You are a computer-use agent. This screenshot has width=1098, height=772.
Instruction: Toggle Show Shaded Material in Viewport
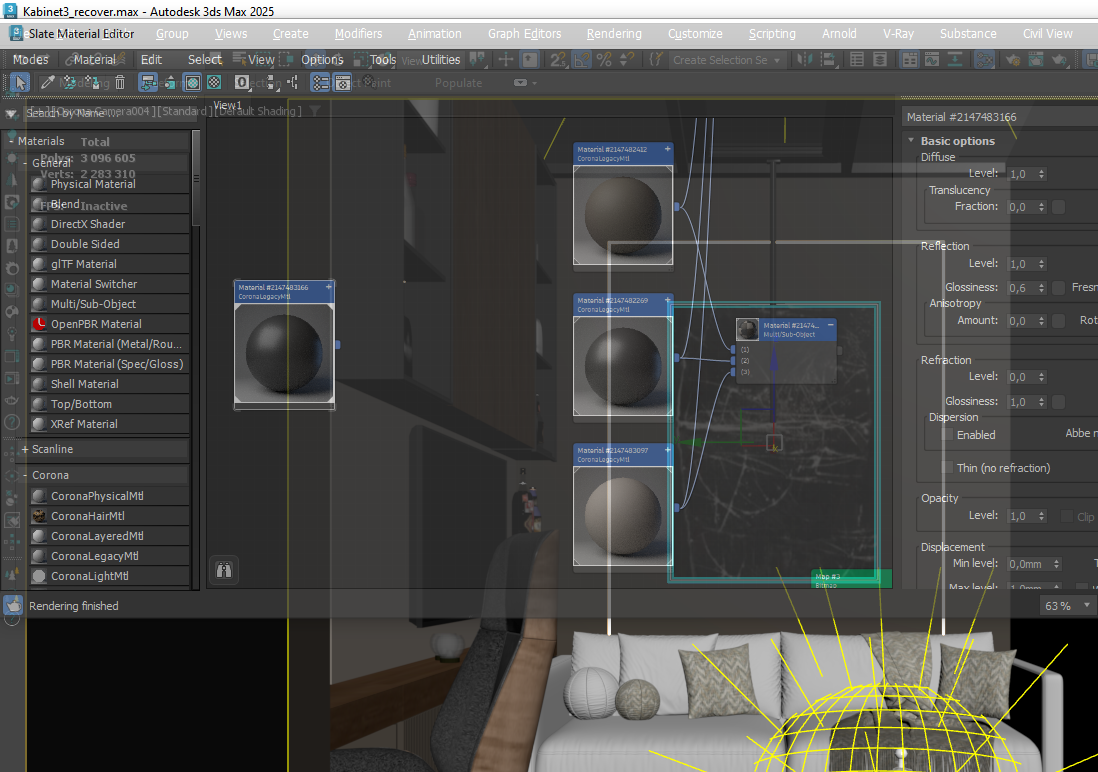pyautogui.click(x=193, y=83)
